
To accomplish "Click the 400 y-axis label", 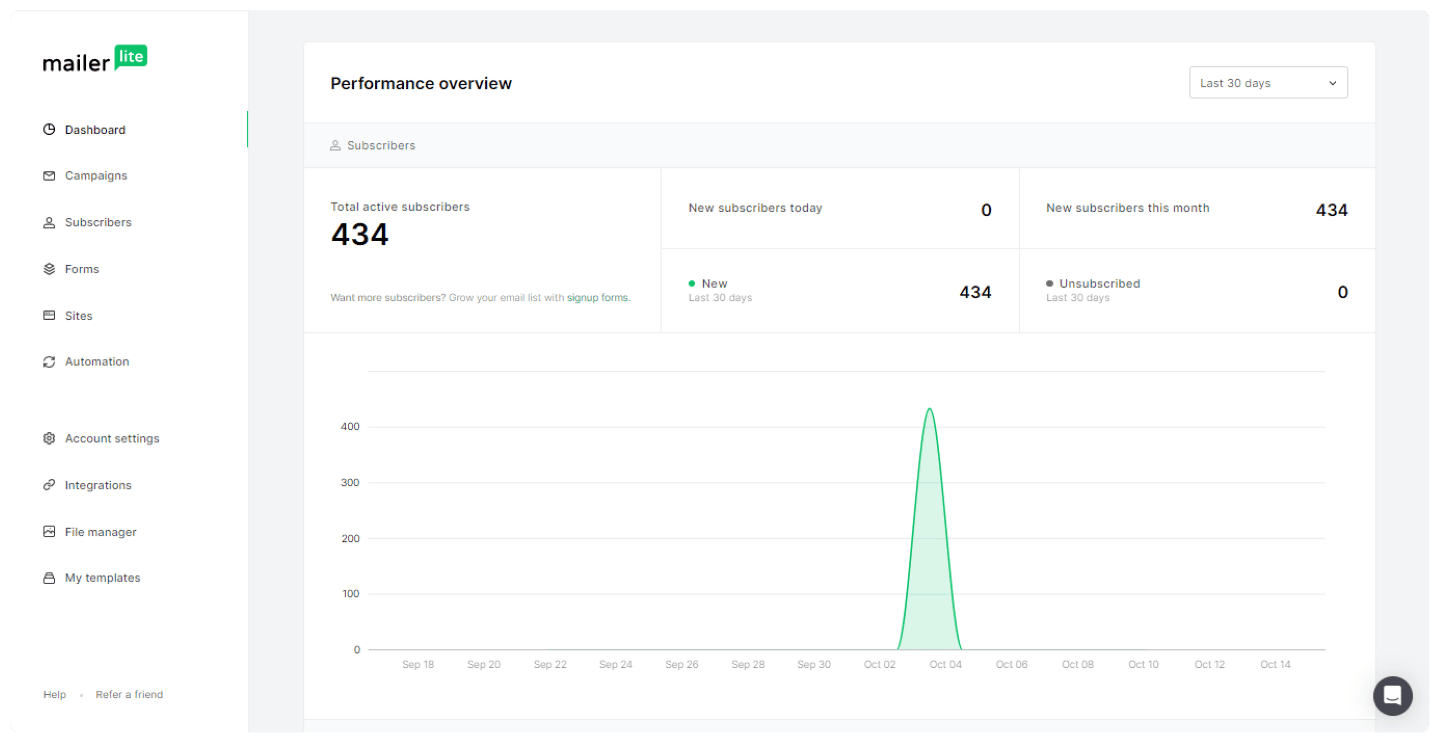I will (350, 427).
